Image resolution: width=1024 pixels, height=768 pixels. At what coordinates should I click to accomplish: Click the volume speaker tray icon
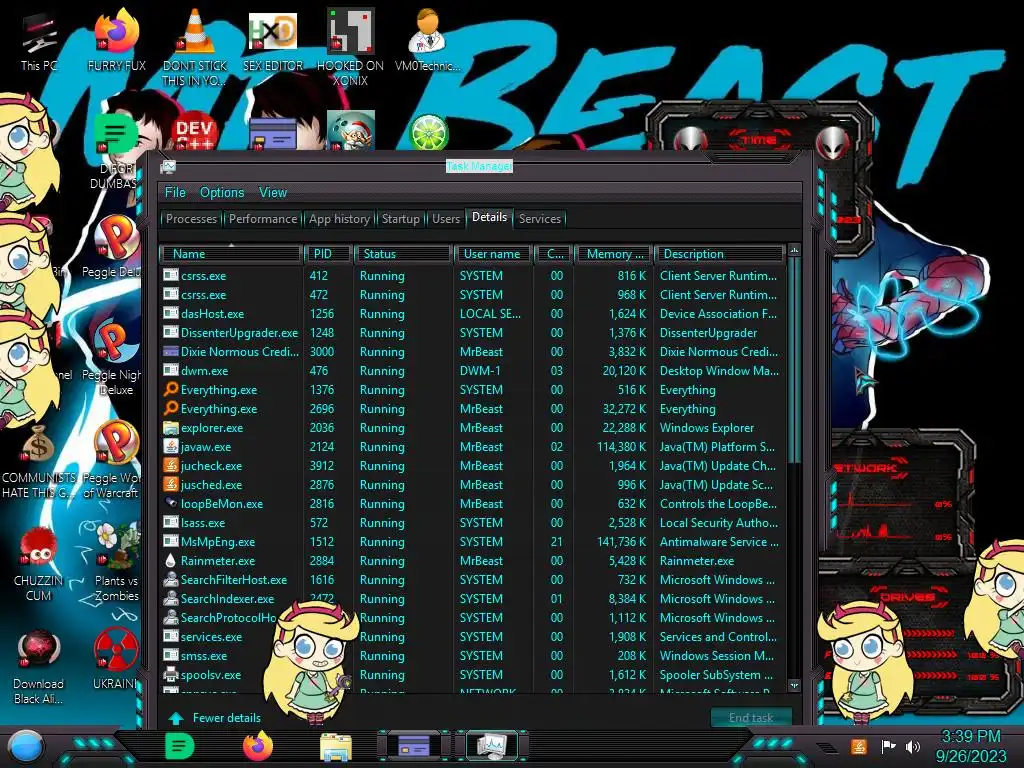[913, 746]
